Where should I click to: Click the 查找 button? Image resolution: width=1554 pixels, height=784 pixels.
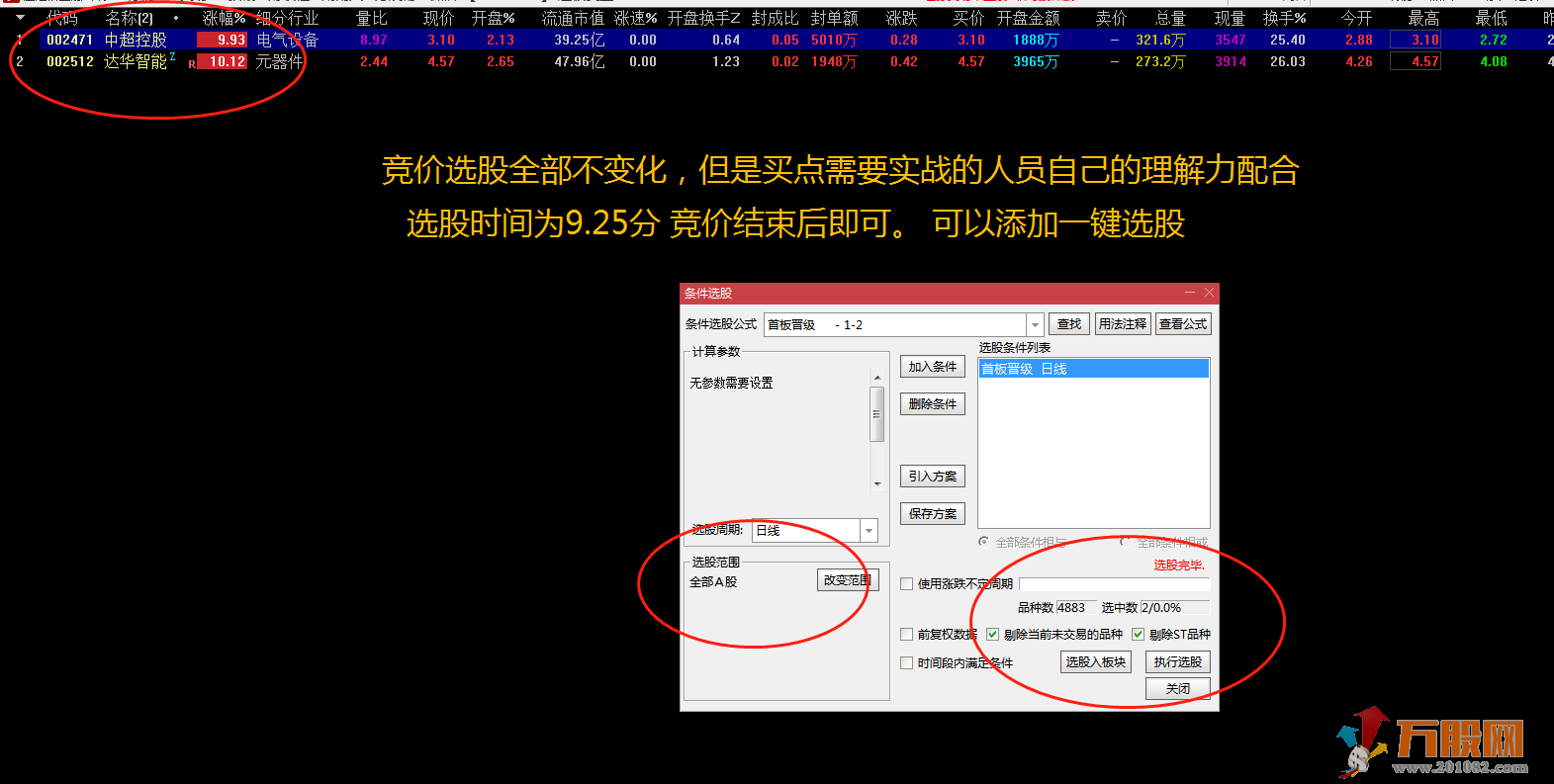[1069, 323]
